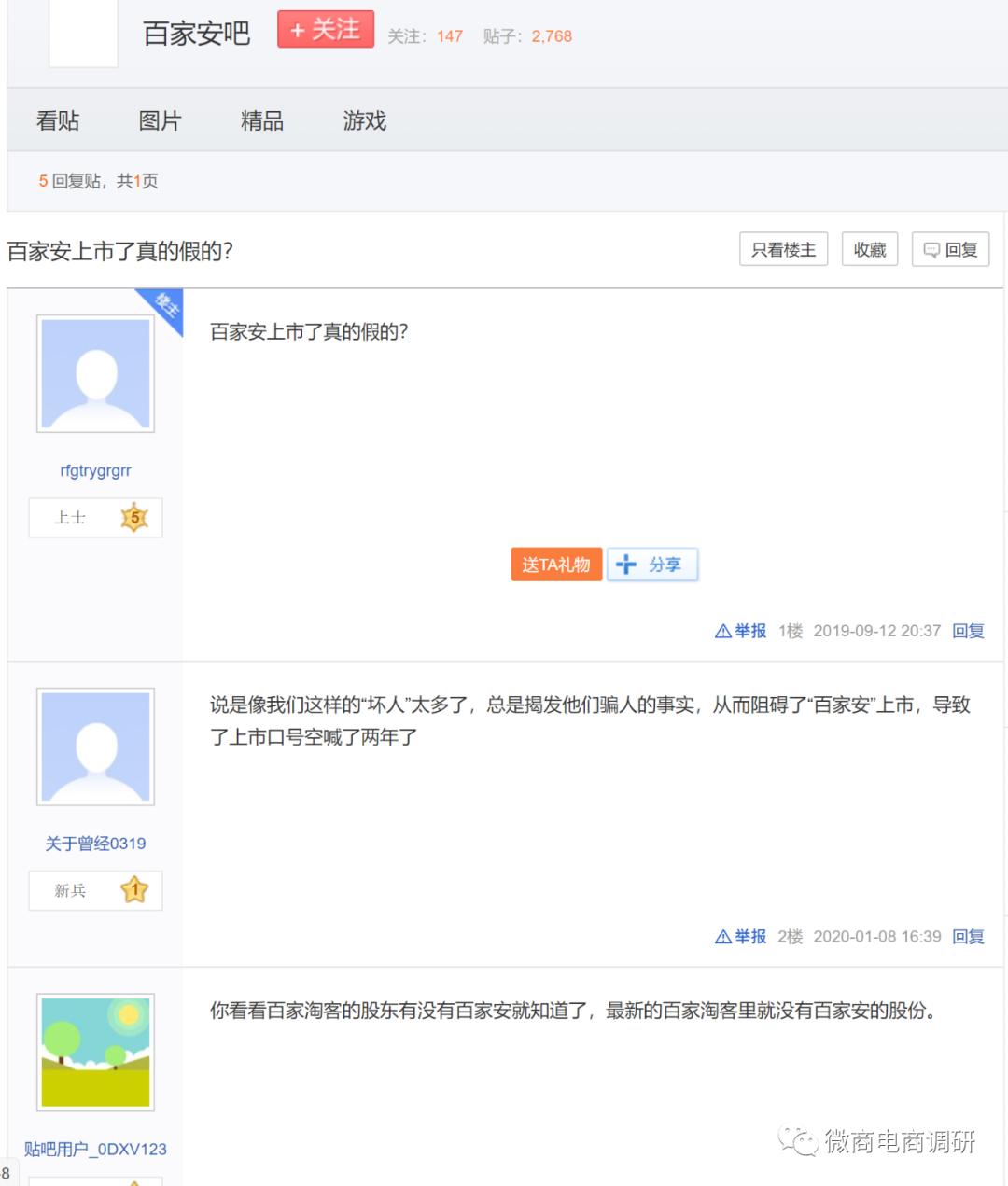This screenshot has height=1186, width=1008.
Task: Report the 1楼 post via 举报
Action: coord(741,631)
